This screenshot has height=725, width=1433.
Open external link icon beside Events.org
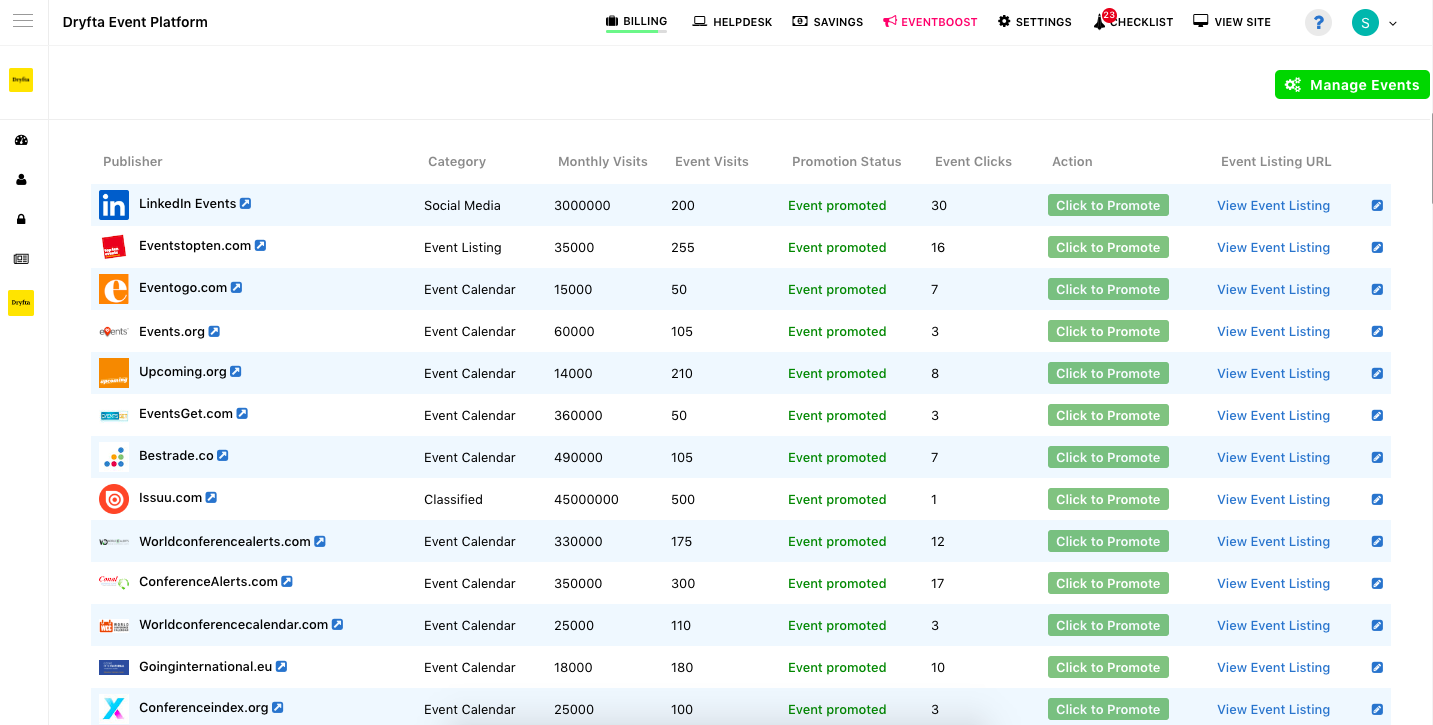pos(214,331)
